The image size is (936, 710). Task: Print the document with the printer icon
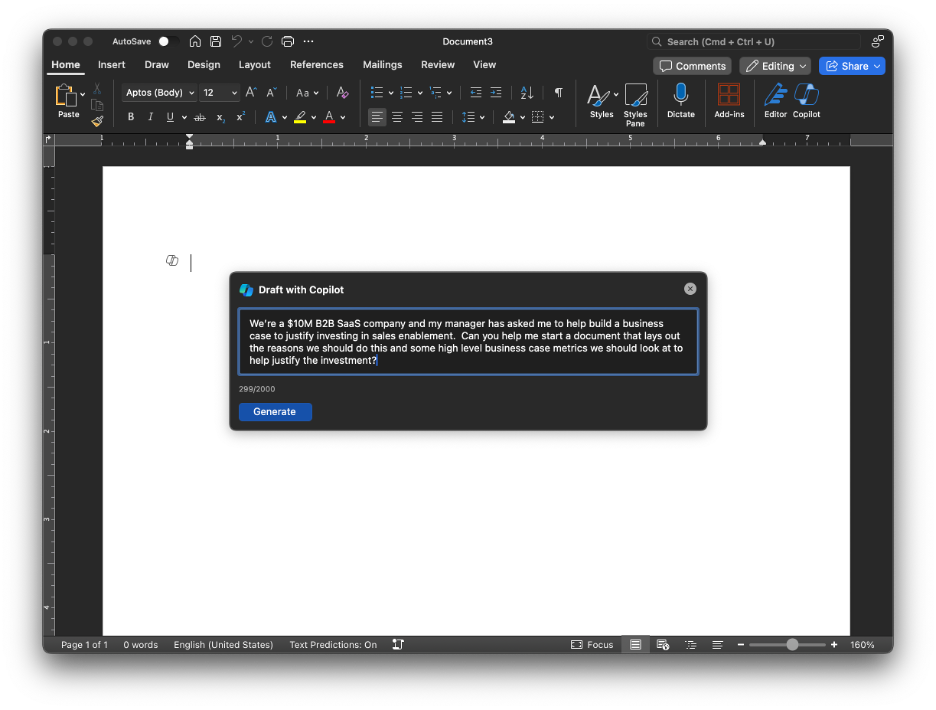point(288,41)
